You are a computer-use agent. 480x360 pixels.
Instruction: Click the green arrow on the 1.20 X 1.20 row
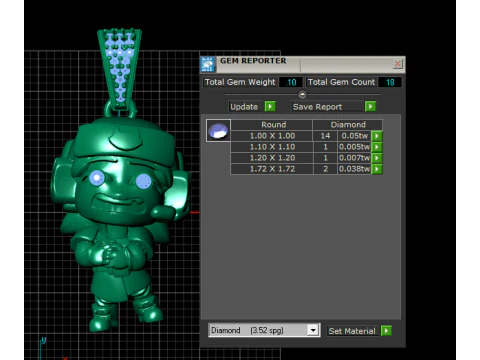pyautogui.click(x=377, y=158)
